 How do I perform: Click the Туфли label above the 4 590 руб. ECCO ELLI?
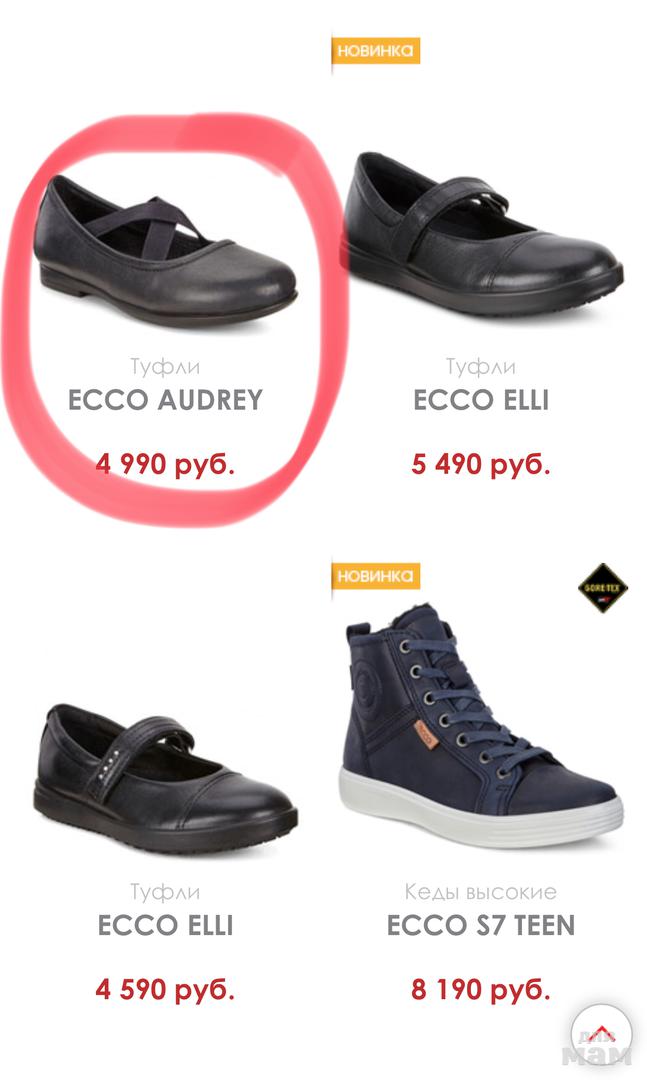click(x=165, y=893)
